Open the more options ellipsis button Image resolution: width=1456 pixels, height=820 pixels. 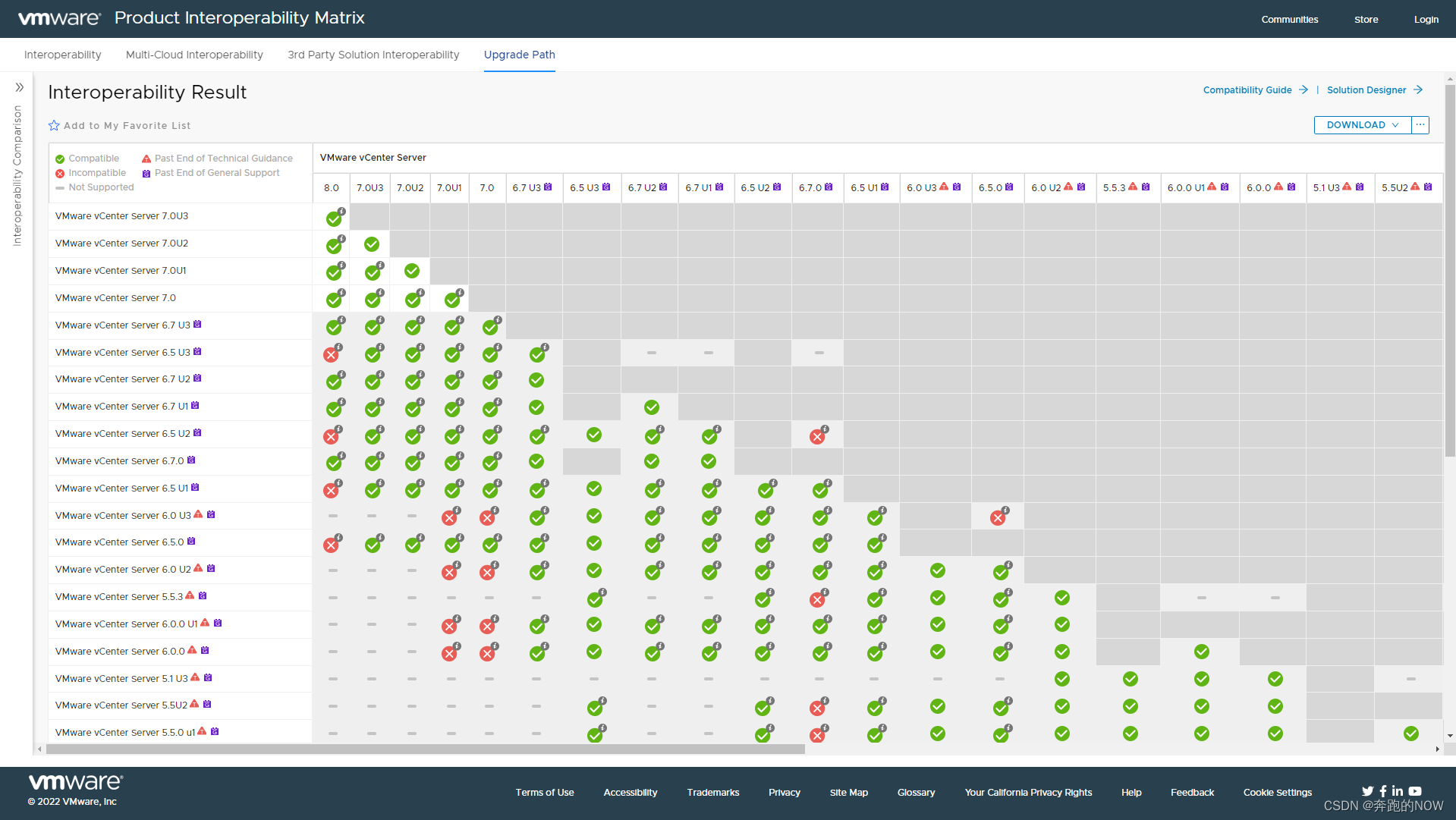click(x=1420, y=125)
